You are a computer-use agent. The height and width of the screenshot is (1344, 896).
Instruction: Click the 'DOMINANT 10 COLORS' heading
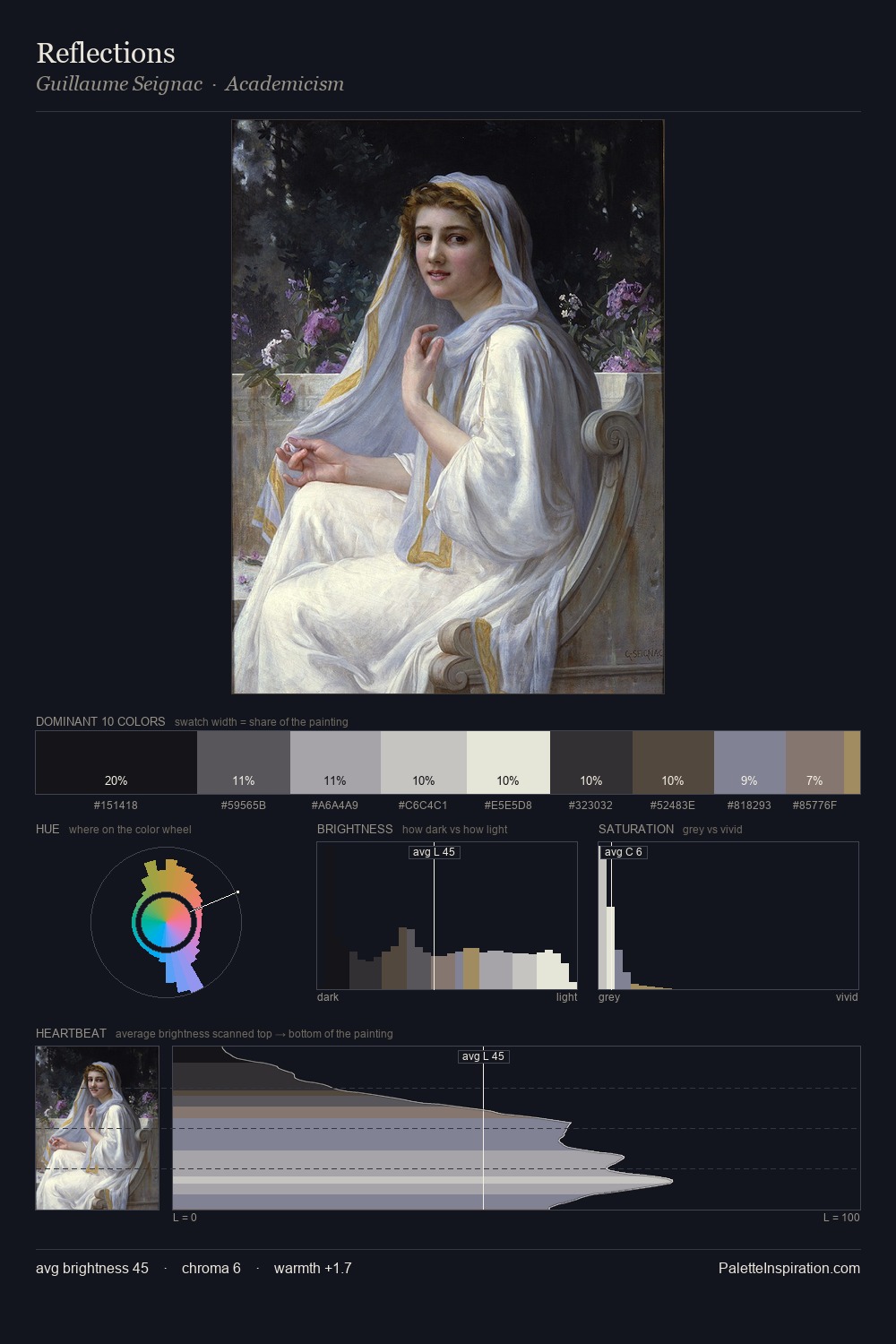pos(100,721)
